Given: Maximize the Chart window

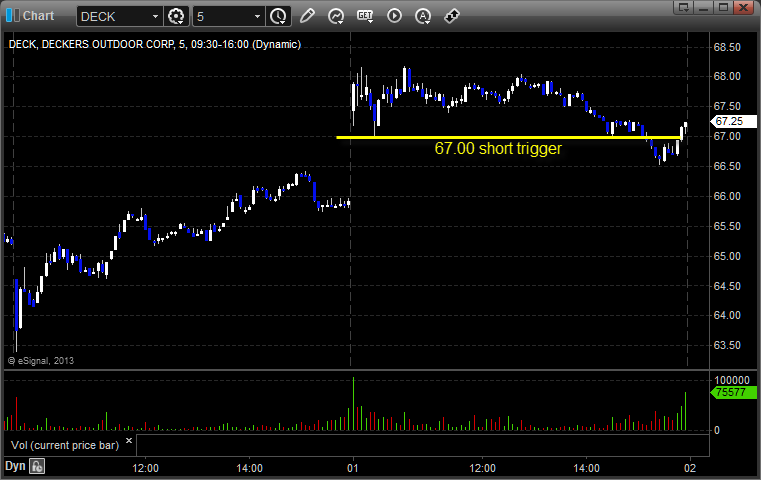Looking at the screenshot, I should (x=723, y=7).
